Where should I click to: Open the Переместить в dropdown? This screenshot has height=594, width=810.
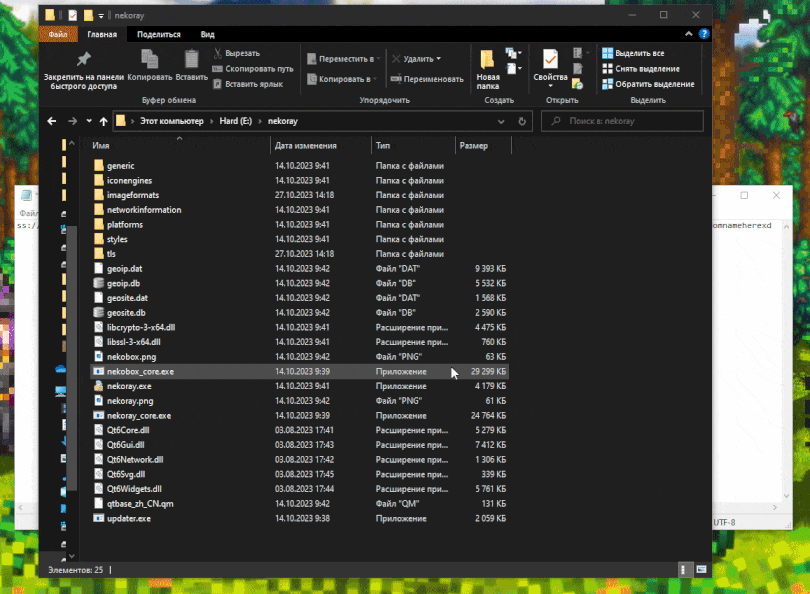pos(343,59)
